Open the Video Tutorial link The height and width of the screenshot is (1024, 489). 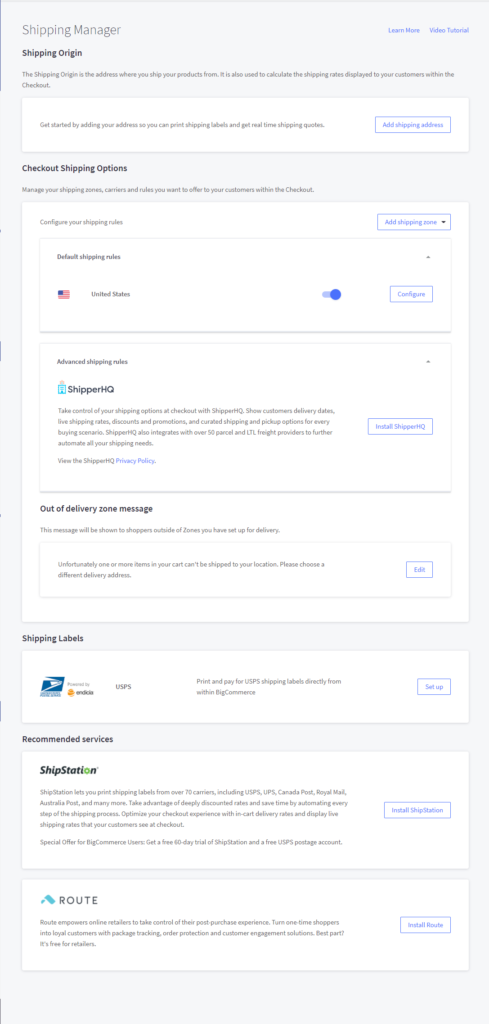click(449, 31)
